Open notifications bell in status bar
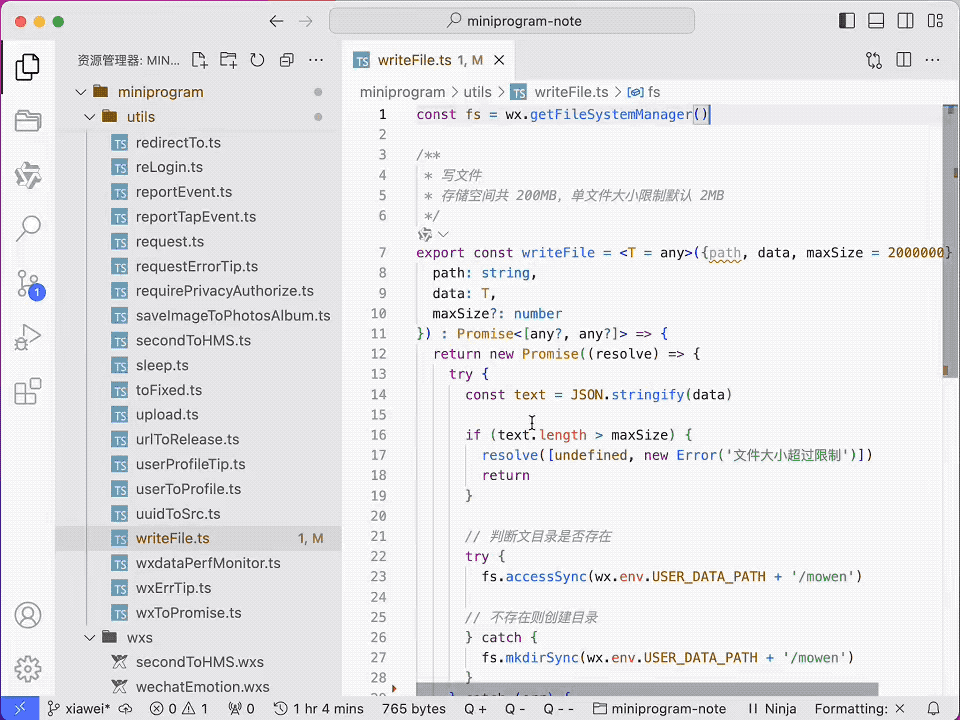The height and width of the screenshot is (720, 960). point(933,708)
